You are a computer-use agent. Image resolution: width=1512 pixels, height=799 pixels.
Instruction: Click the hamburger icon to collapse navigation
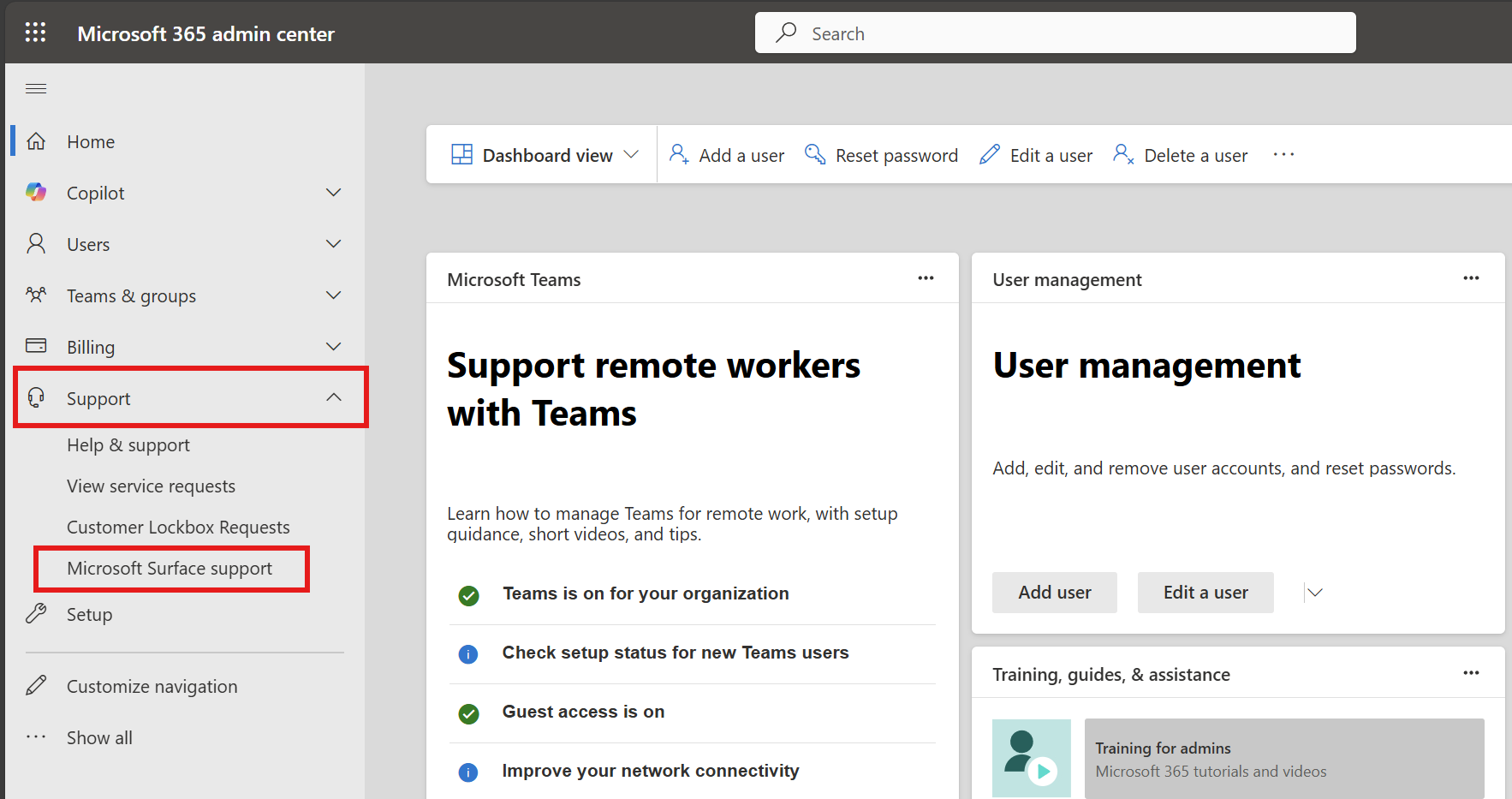click(35, 88)
